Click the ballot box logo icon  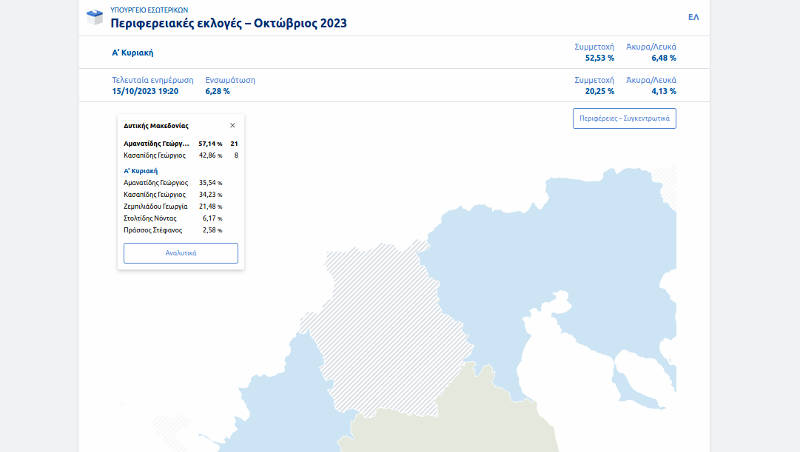(x=95, y=17)
